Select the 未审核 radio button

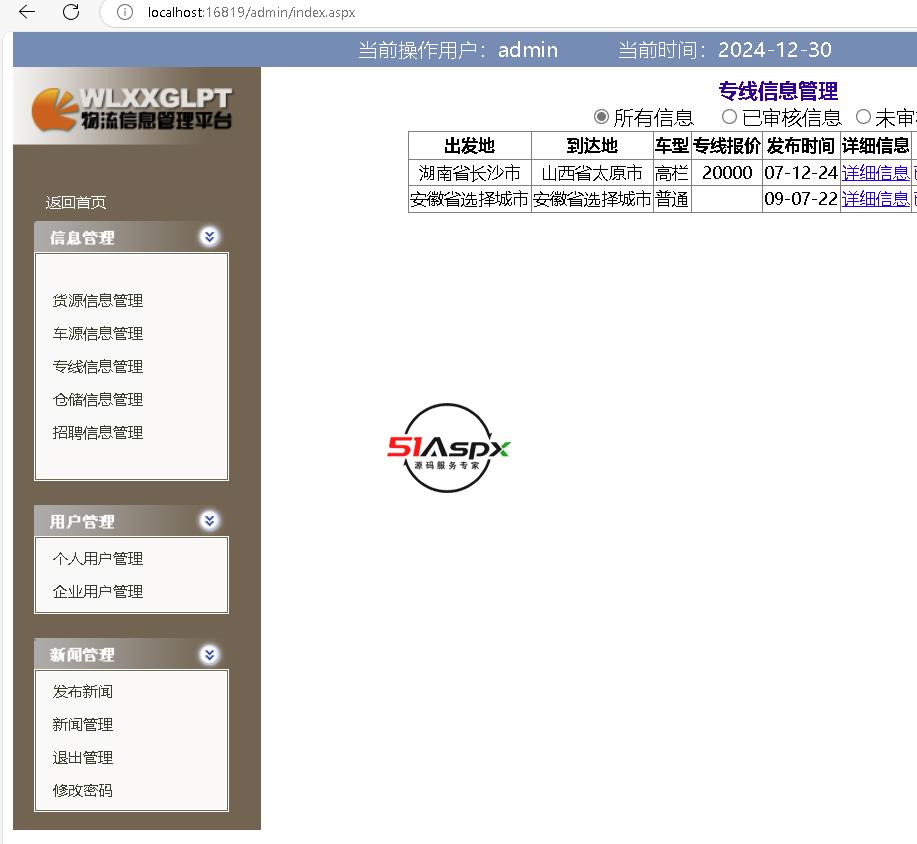point(863,117)
